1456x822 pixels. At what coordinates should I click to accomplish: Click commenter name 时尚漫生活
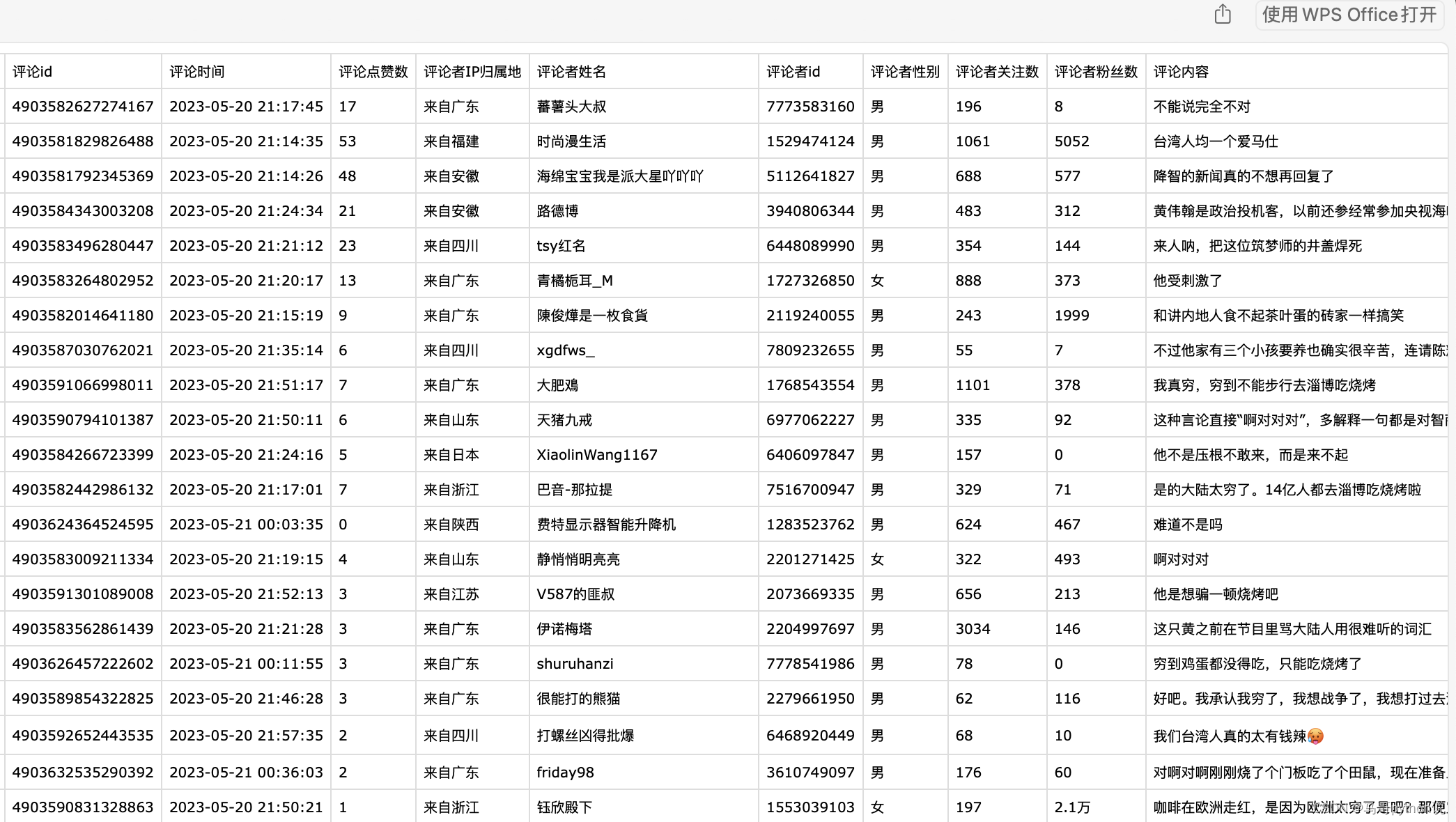coord(571,141)
